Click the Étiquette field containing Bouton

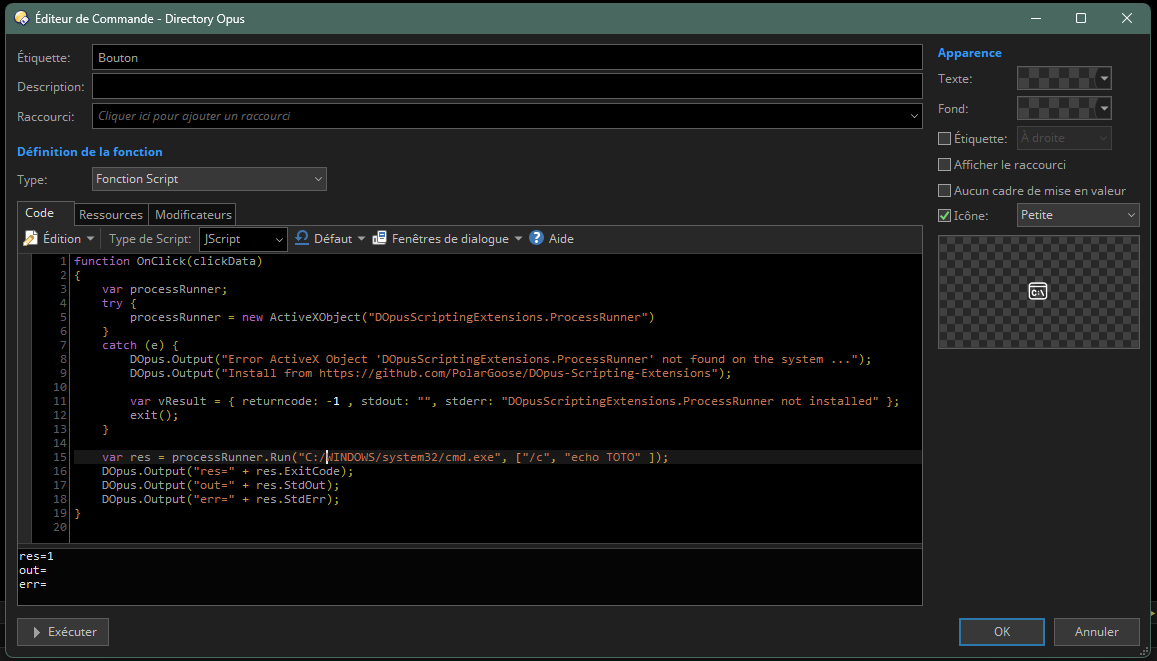click(507, 58)
